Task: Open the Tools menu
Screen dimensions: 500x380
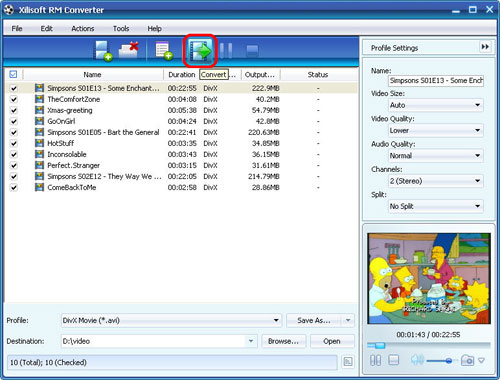Action: coord(121,28)
